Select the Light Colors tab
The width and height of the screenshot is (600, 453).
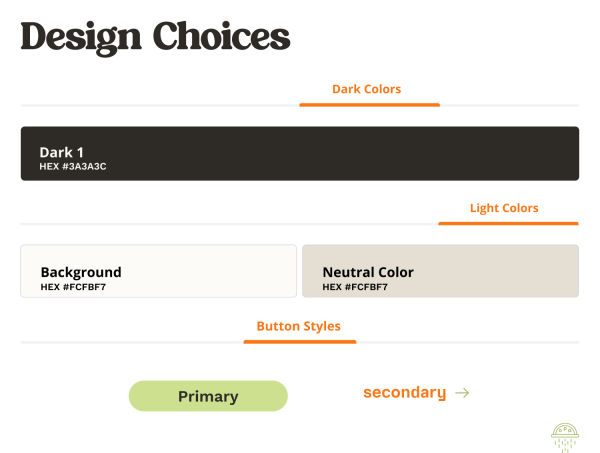504,208
